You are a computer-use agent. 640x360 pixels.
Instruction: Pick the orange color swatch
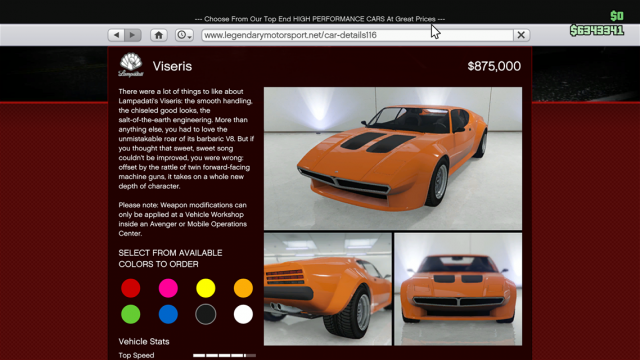point(243,288)
